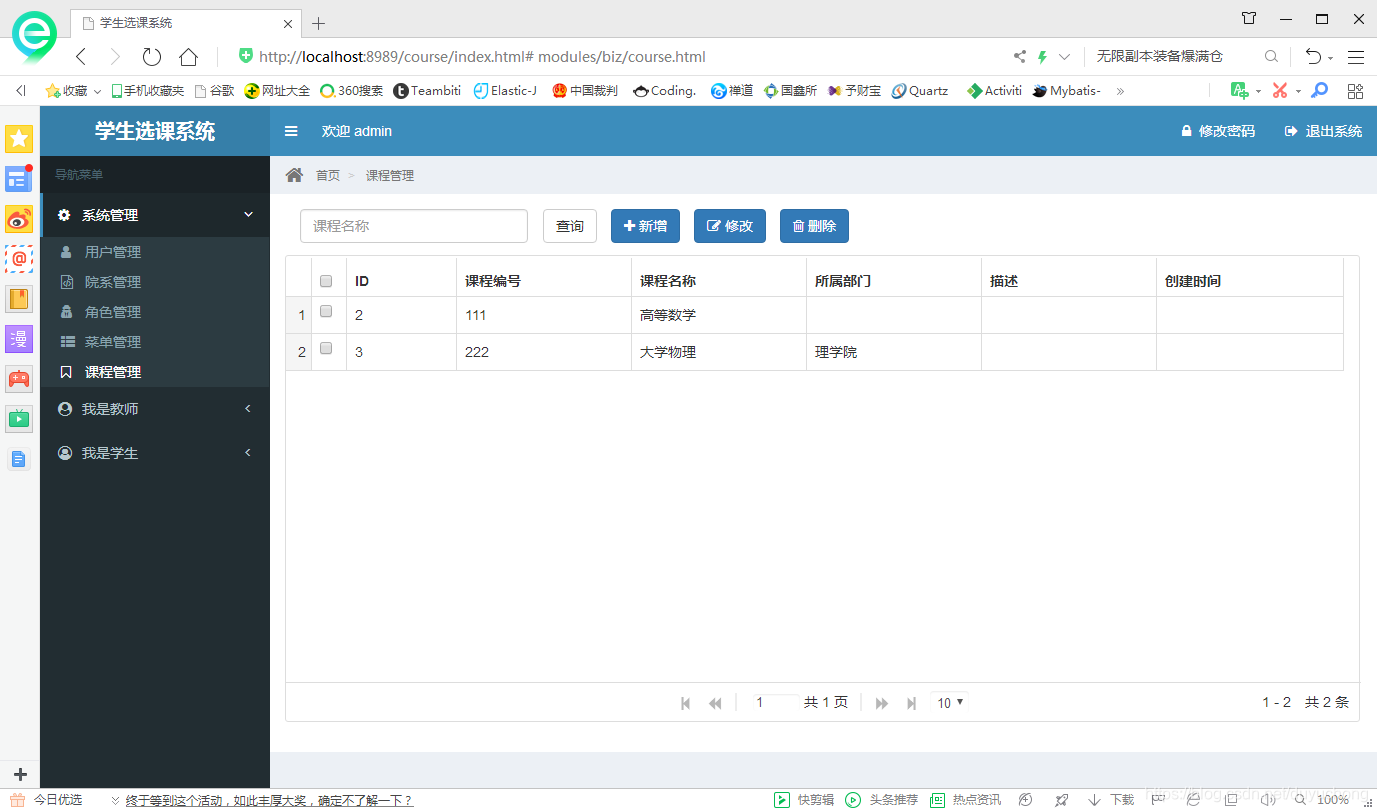Select all rows via header checkbox
1377x812 pixels.
pos(326,281)
